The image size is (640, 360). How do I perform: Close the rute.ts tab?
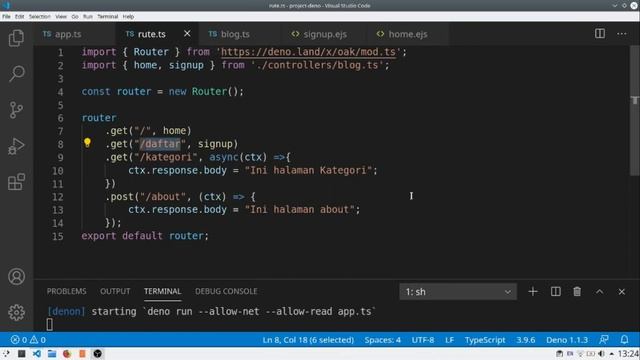tap(187, 33)
